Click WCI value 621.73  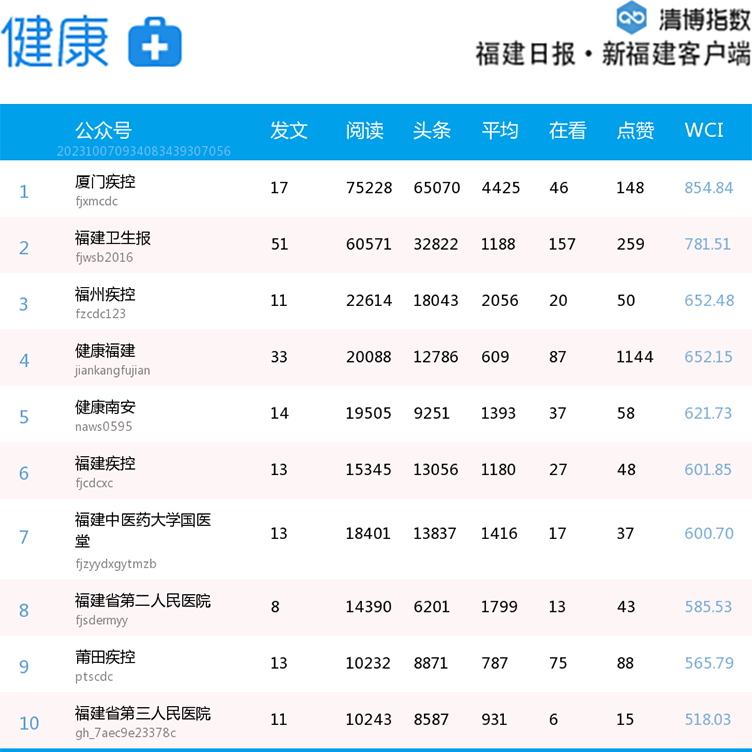point(708,413)
